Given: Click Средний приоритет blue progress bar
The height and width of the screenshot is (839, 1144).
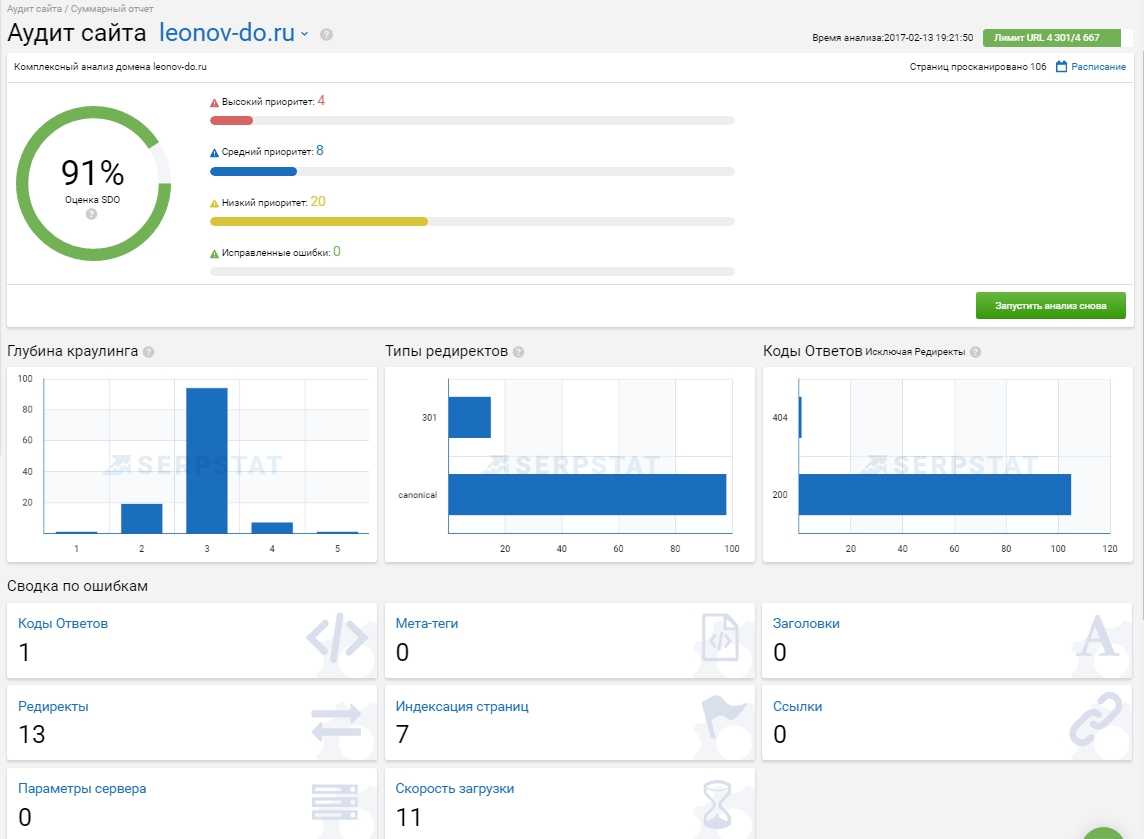Looking at the screenshot, I should pos(253,171).
